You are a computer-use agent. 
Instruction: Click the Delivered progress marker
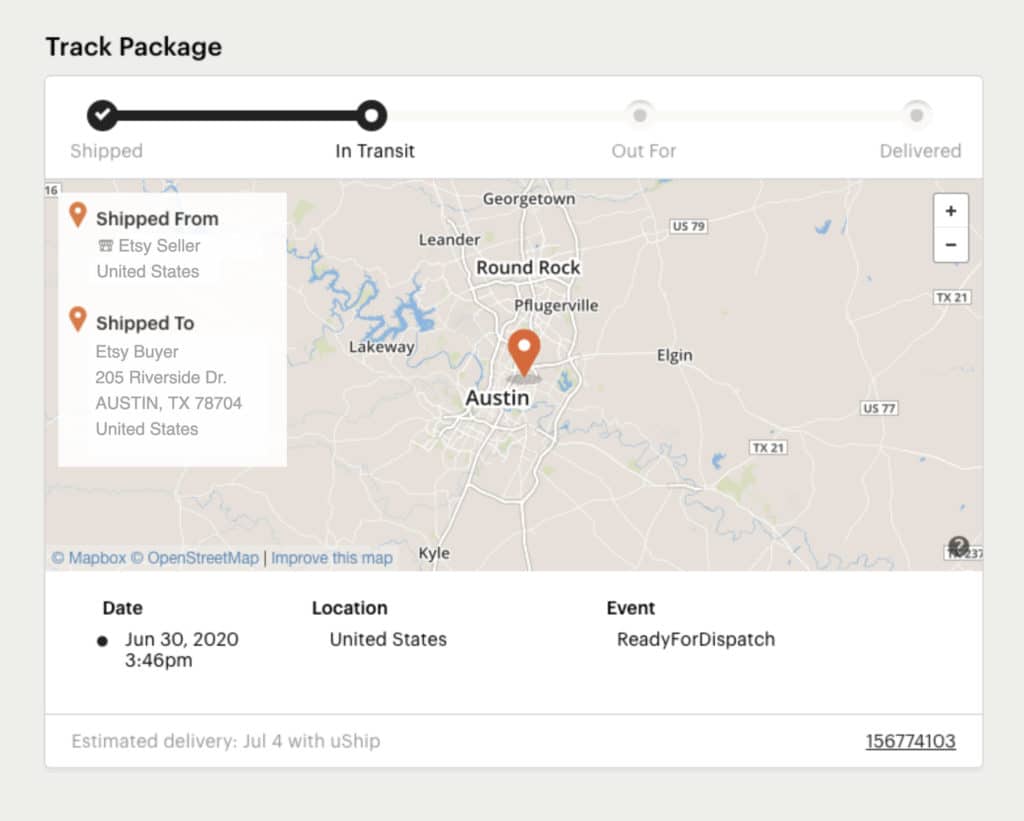click(x=917, y=116)
